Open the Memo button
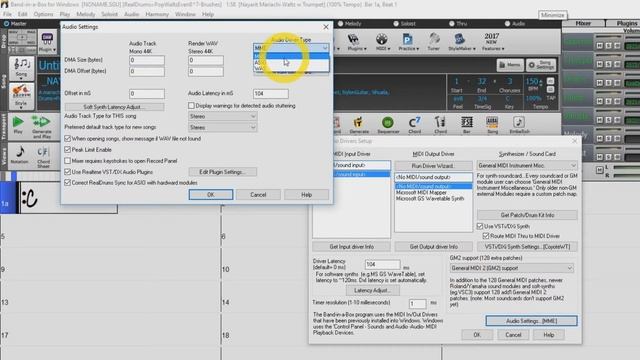 point(510,65)
